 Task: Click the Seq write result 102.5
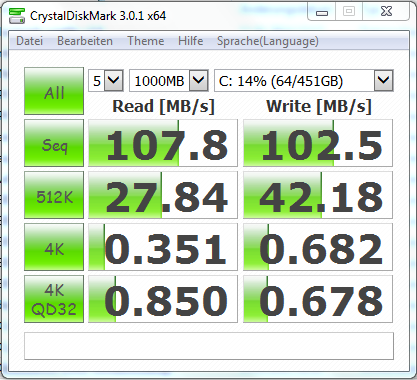[x=318, y=143]
